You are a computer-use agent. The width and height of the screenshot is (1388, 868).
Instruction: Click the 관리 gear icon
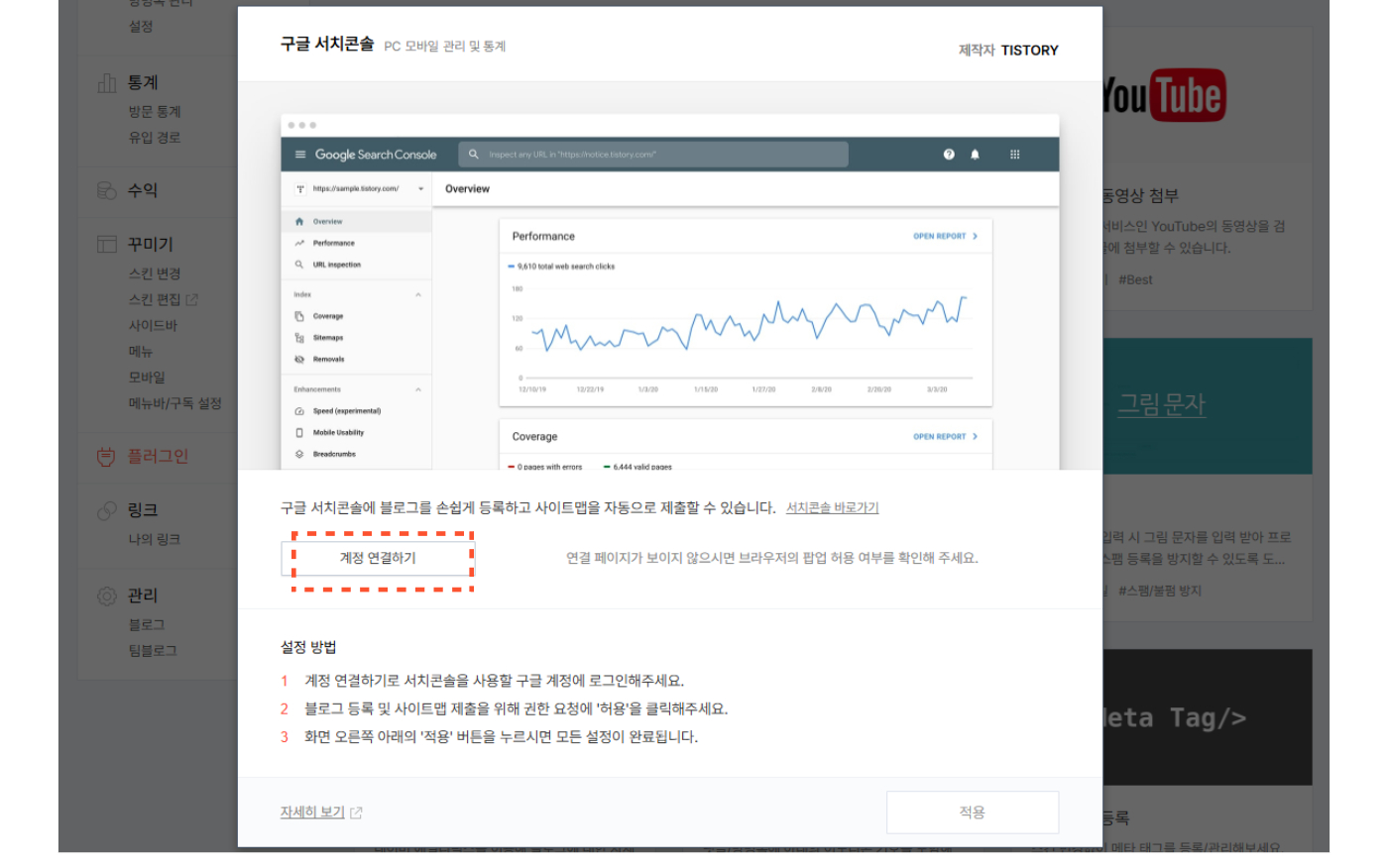[x=107, y=596]
